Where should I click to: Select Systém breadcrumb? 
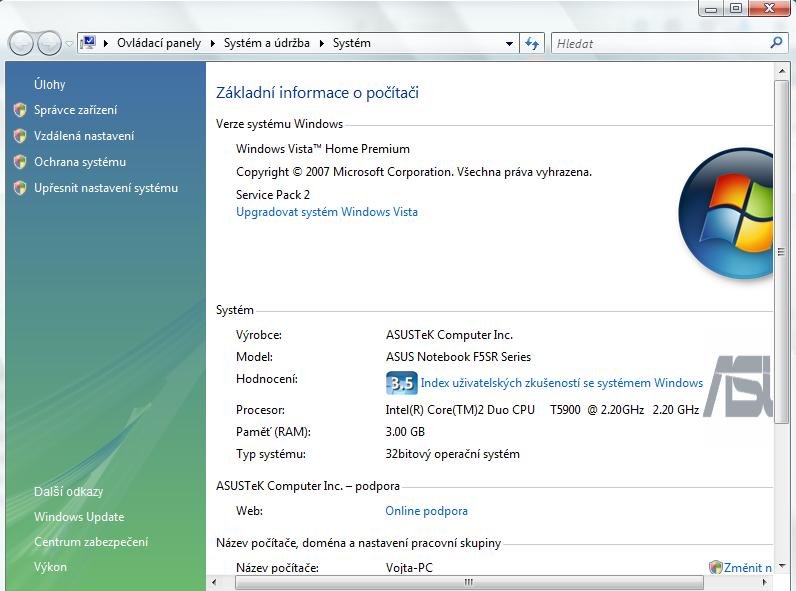pyautogui.click(x=351, y=43)
